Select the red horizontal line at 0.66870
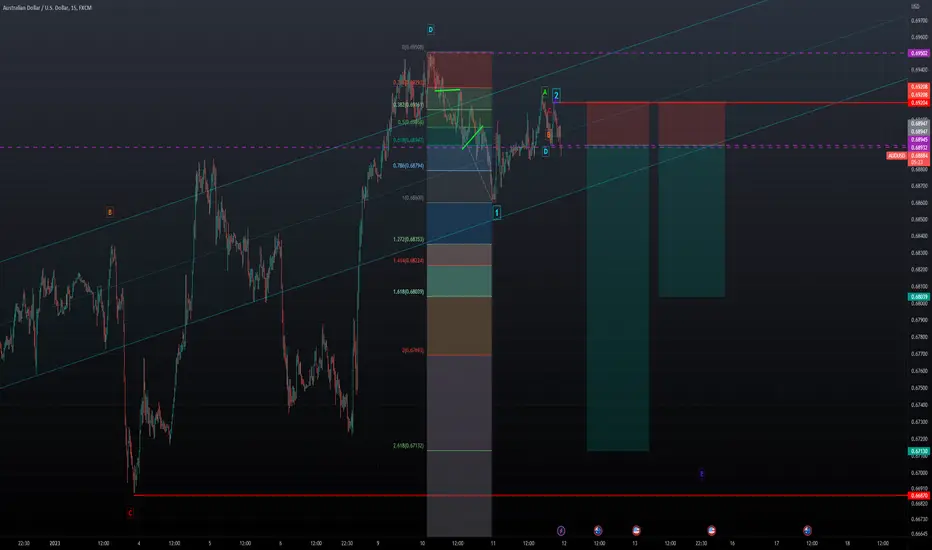 pos(521,495)
